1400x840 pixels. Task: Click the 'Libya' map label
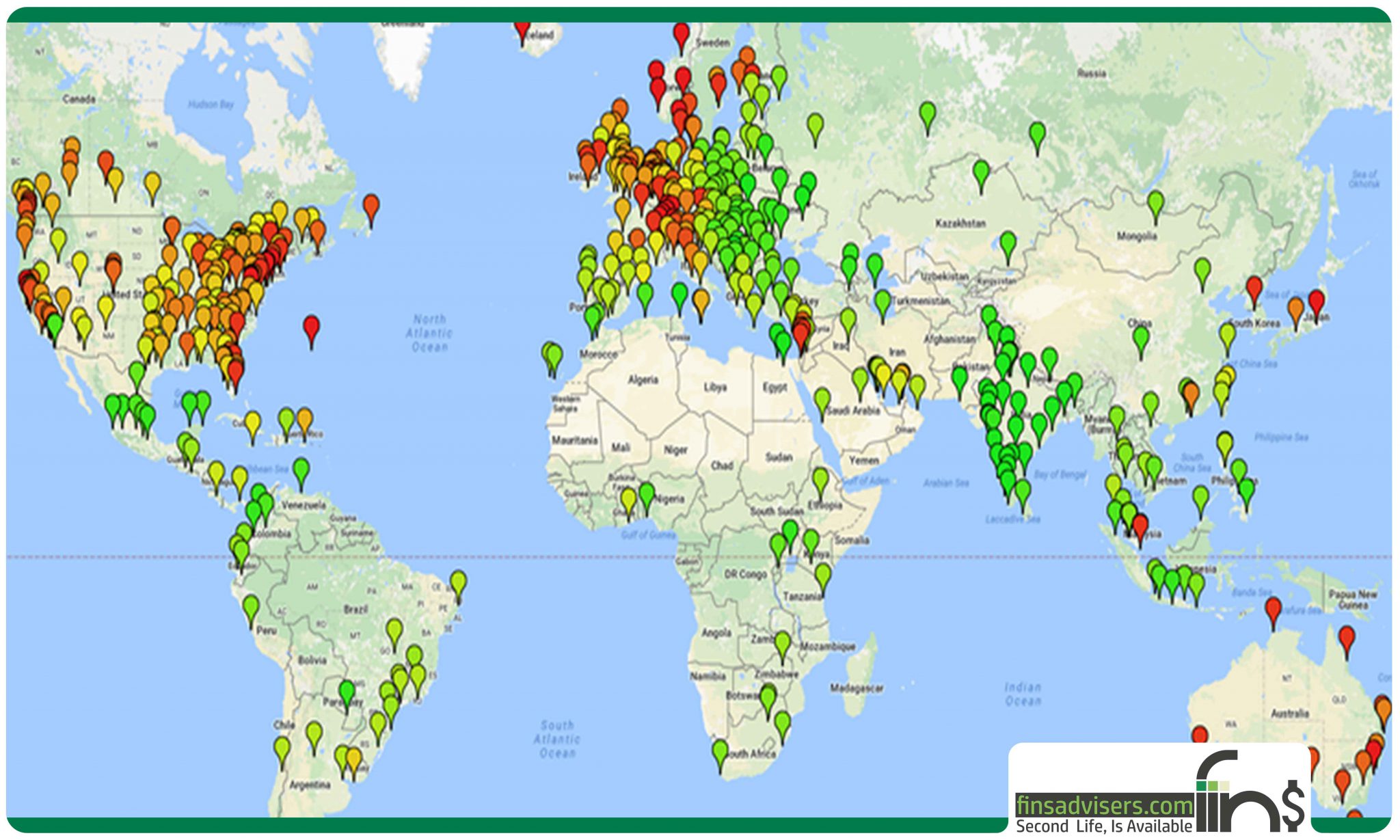(x=715, y=387)
